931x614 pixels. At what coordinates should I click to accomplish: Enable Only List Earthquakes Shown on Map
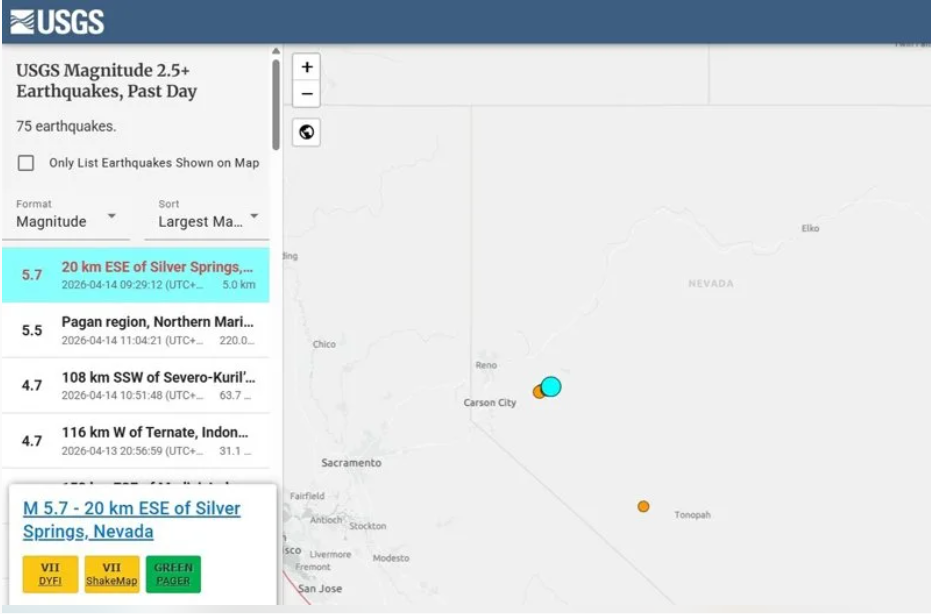(x=26, y=163)
